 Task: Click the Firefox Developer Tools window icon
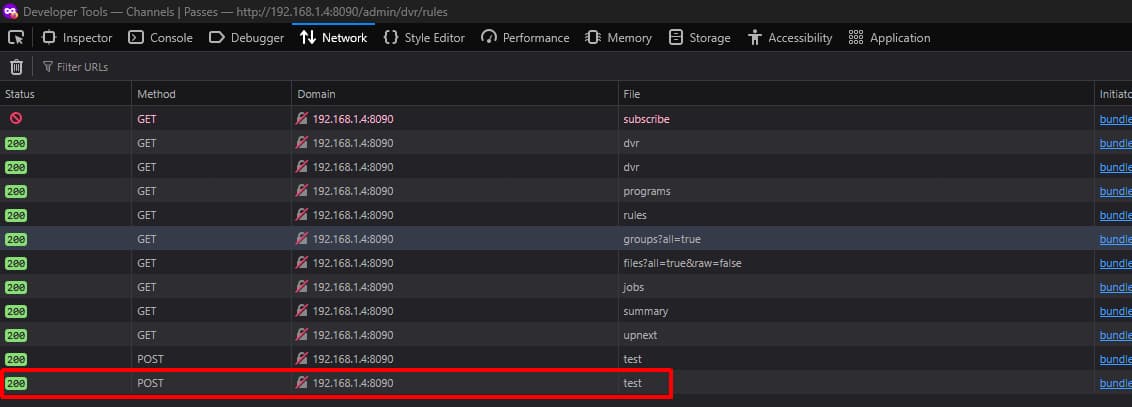pyautogui.click(x=11, y=10)
